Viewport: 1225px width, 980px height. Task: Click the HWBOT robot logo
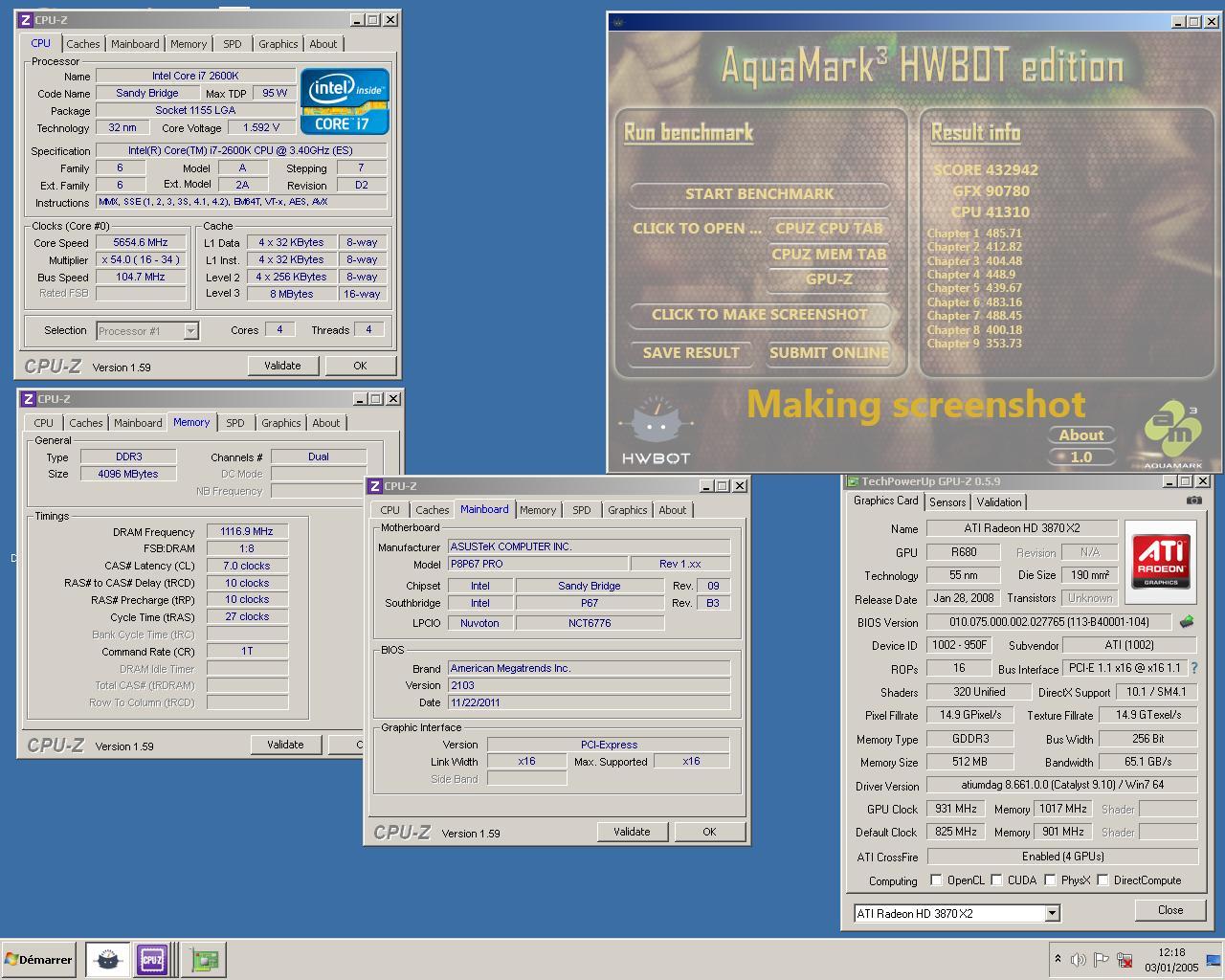pos(656,428)
